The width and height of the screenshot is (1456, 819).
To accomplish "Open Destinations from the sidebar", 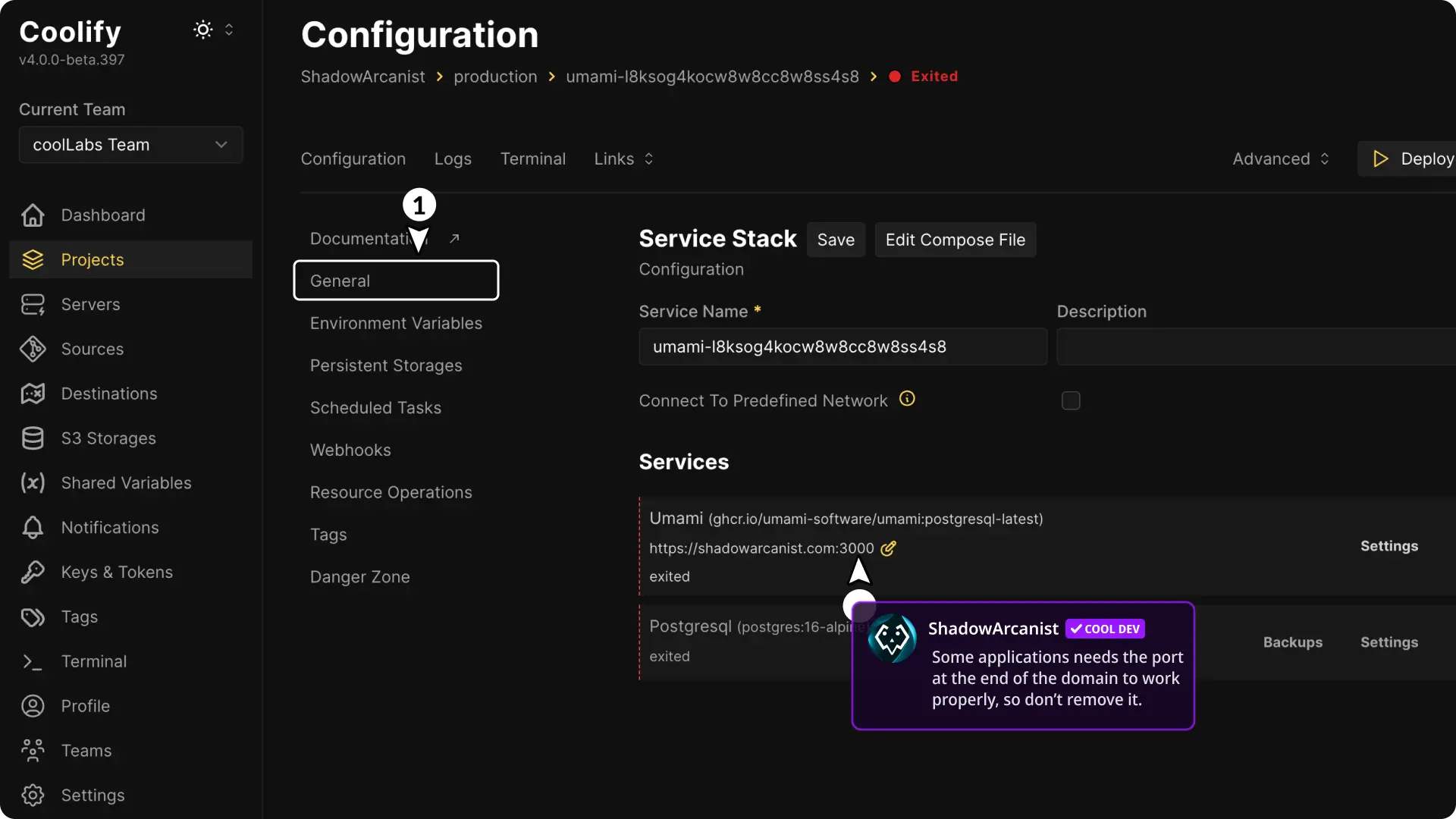I will point(109,394).
